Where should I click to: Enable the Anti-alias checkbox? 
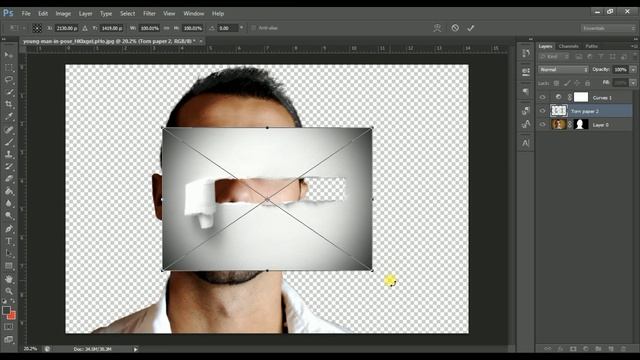(x=253, y=28)
